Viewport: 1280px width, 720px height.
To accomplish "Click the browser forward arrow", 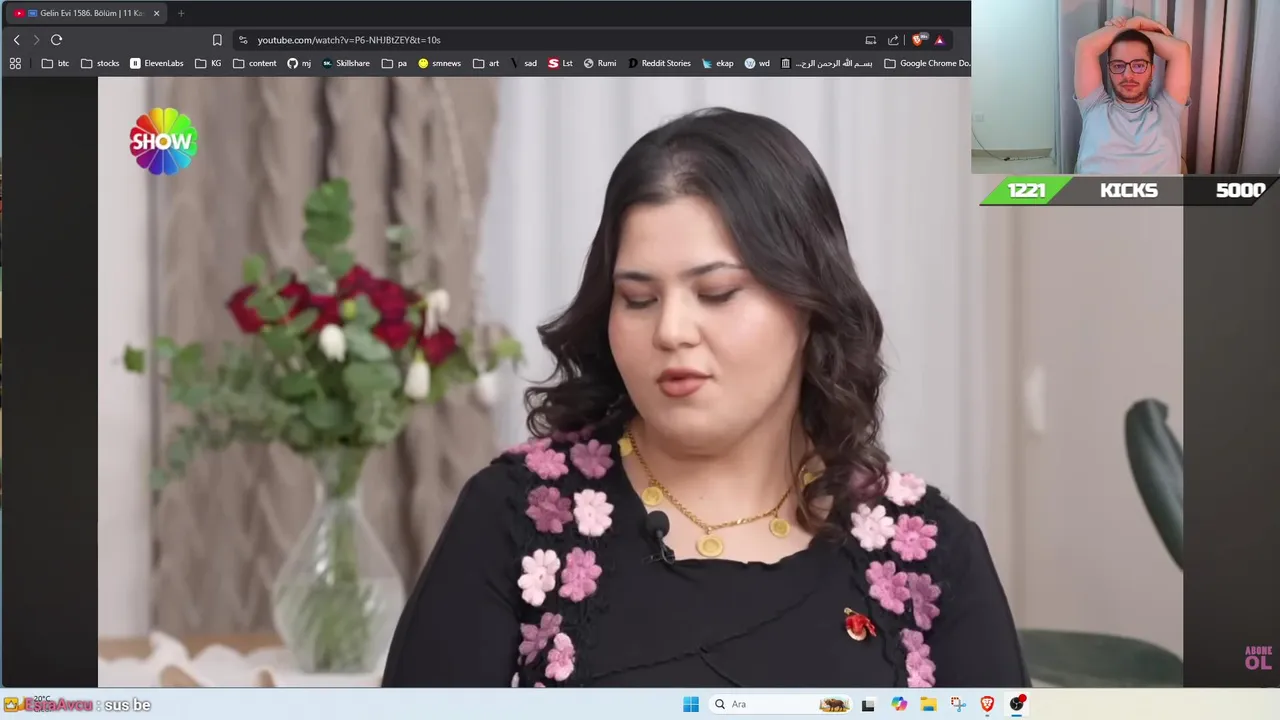I will click(36, 40).
